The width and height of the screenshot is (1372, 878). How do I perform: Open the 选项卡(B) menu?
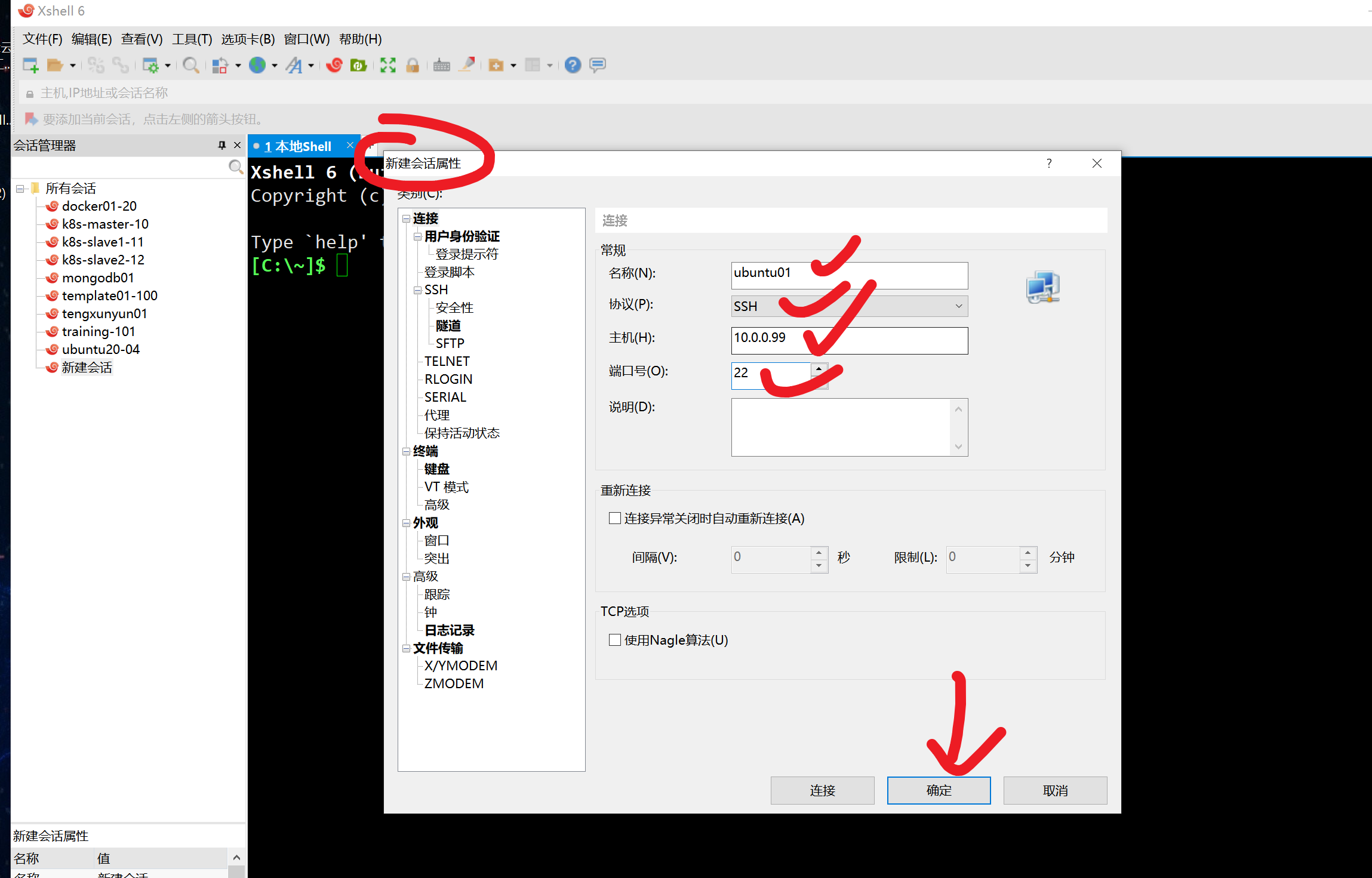(248, 39)
